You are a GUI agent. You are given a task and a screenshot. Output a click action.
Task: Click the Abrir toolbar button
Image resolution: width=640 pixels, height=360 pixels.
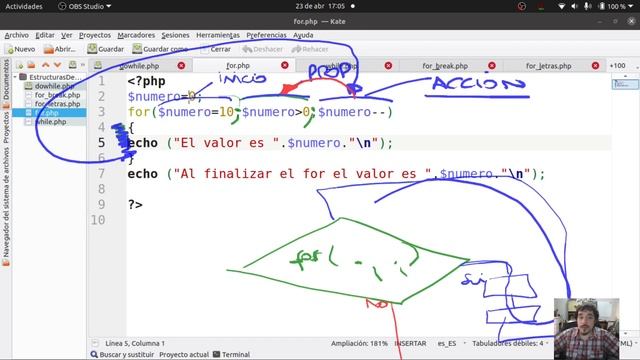60,49
